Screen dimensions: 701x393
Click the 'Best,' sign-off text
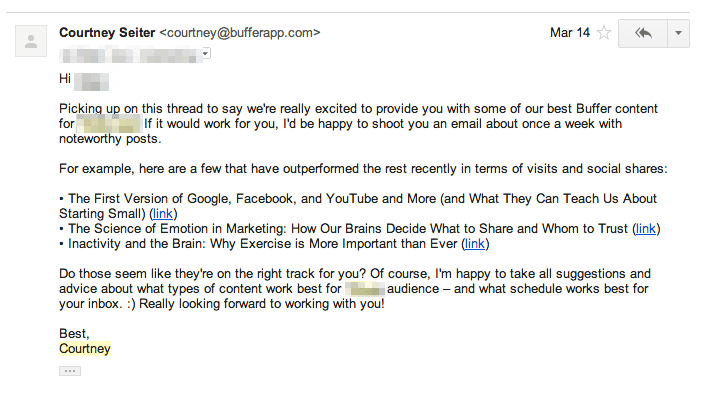click(74, 334)
